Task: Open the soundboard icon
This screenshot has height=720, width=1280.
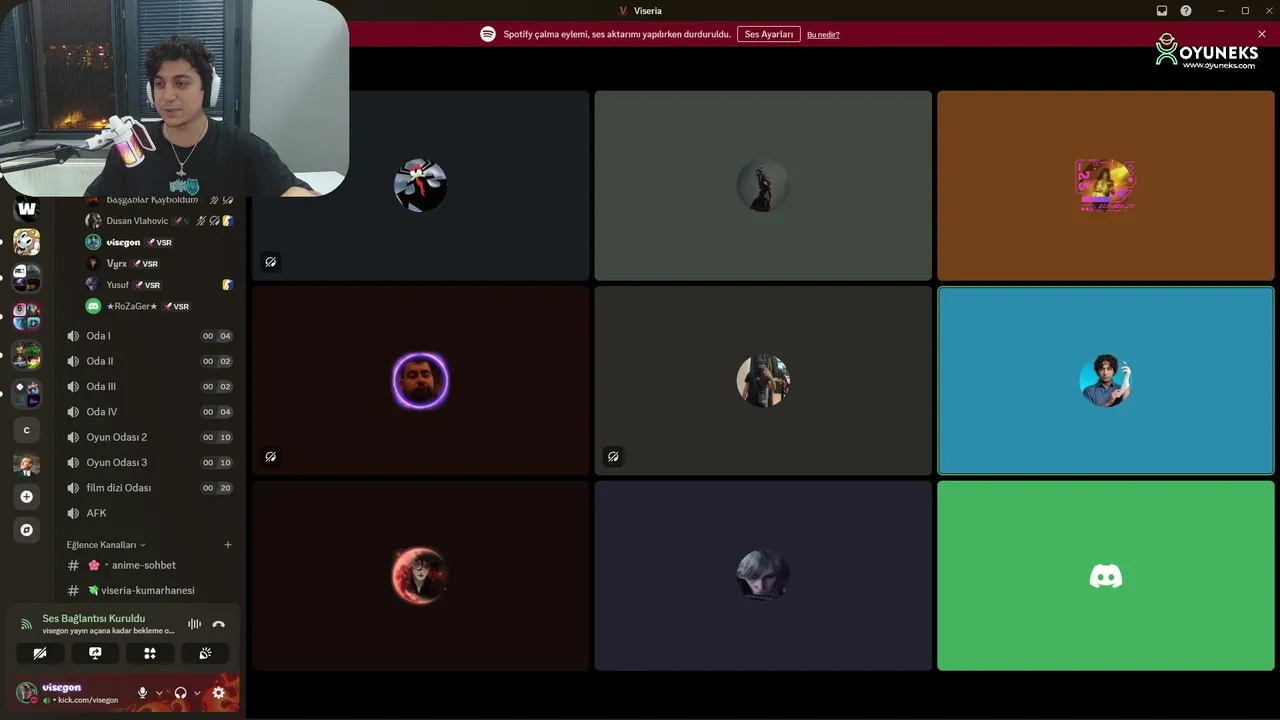Action: click(x=205, y=653)
